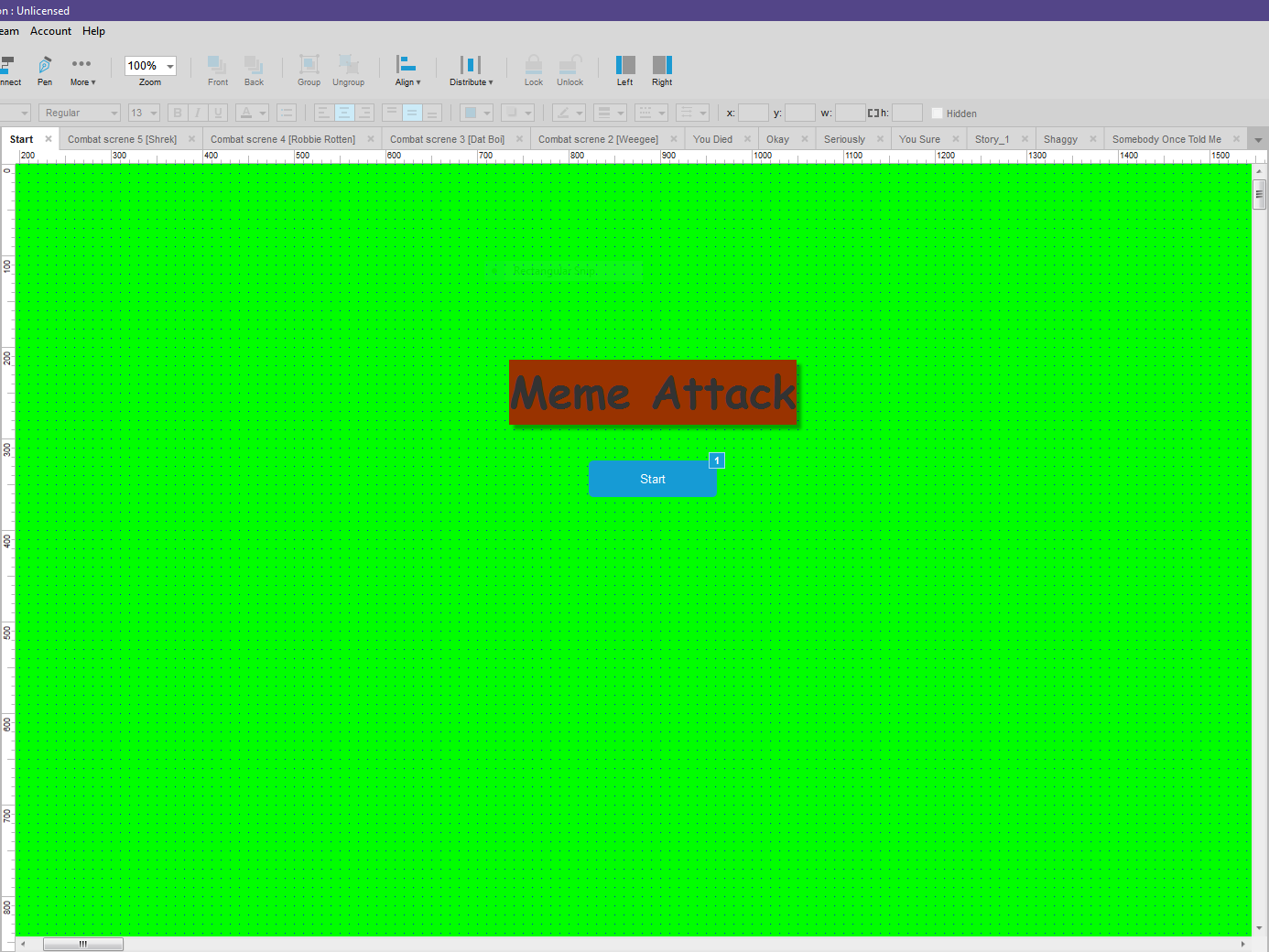Click the Group icon
1269x952 pixels.
(x=309, y=70)
